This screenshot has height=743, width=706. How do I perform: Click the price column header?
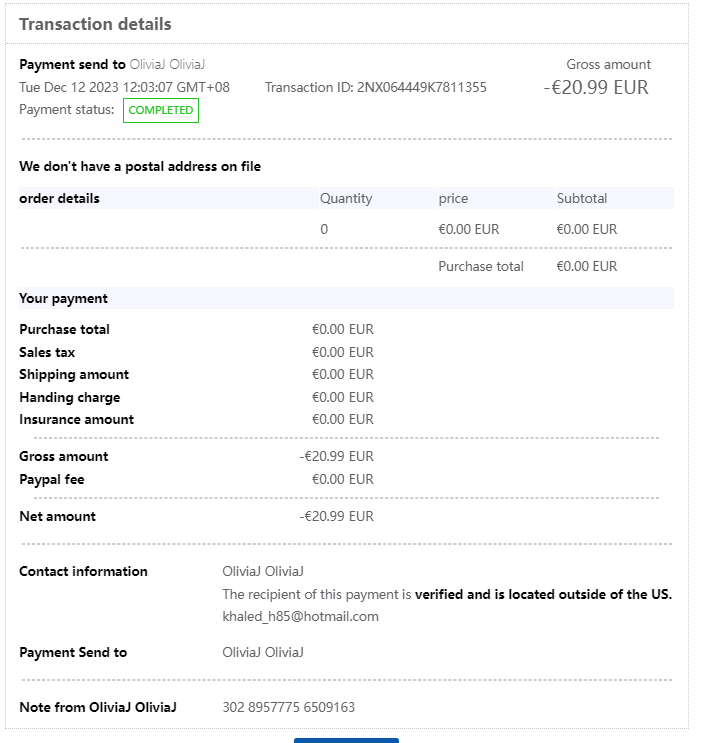(x=453, y=198)
